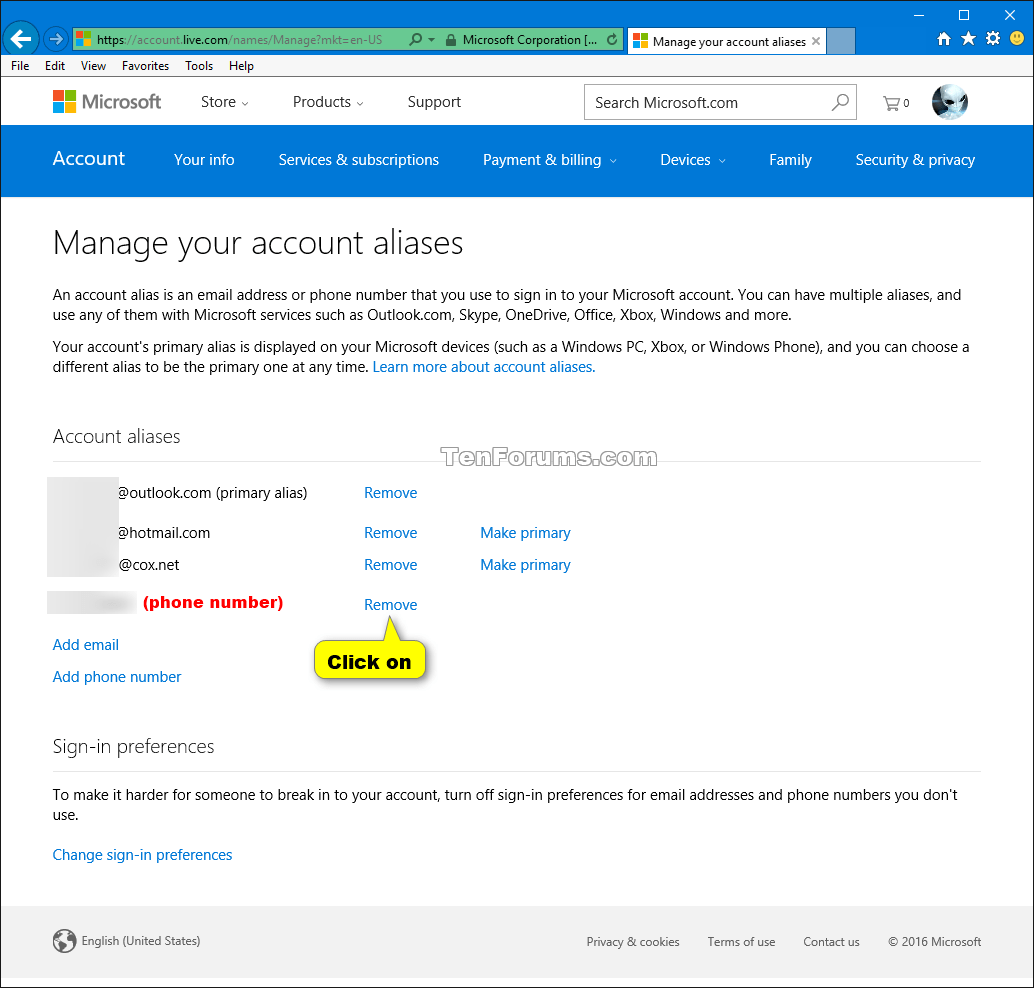Click the globe icon next to English
This screenshot has width=1034, height=988.
tap(64, 941)
